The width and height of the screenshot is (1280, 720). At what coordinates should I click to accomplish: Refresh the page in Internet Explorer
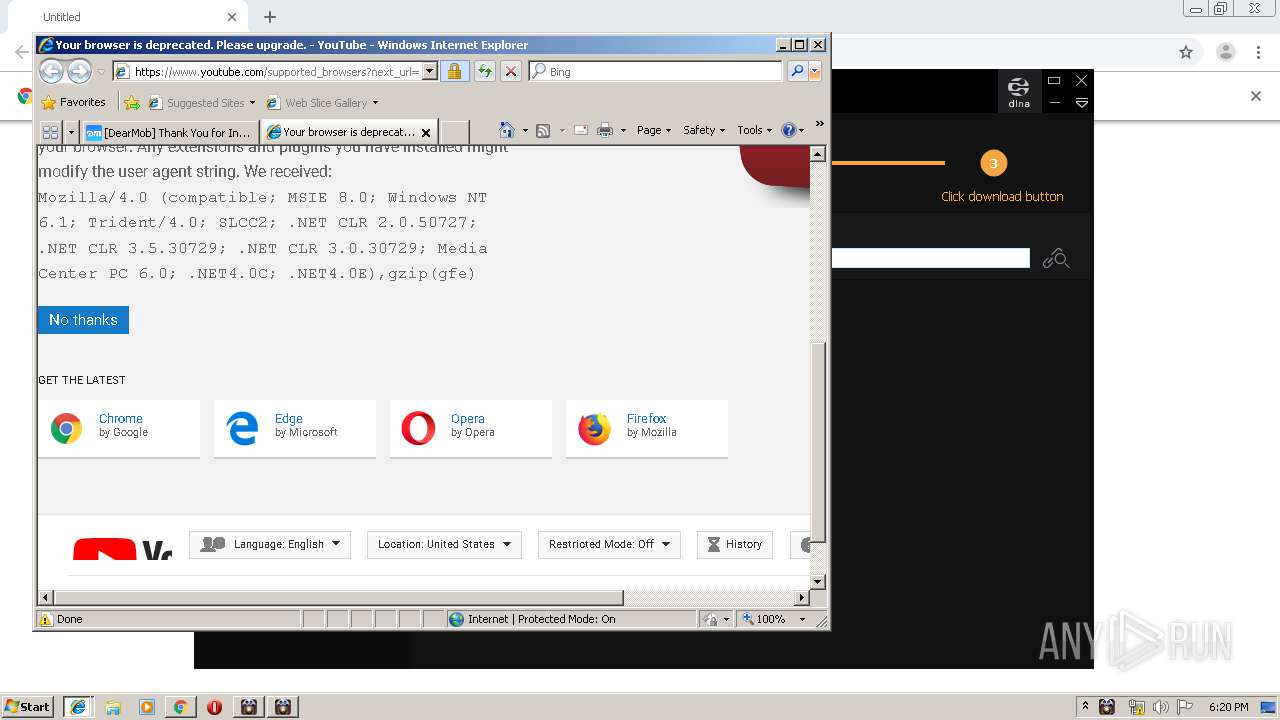point(484,71)
